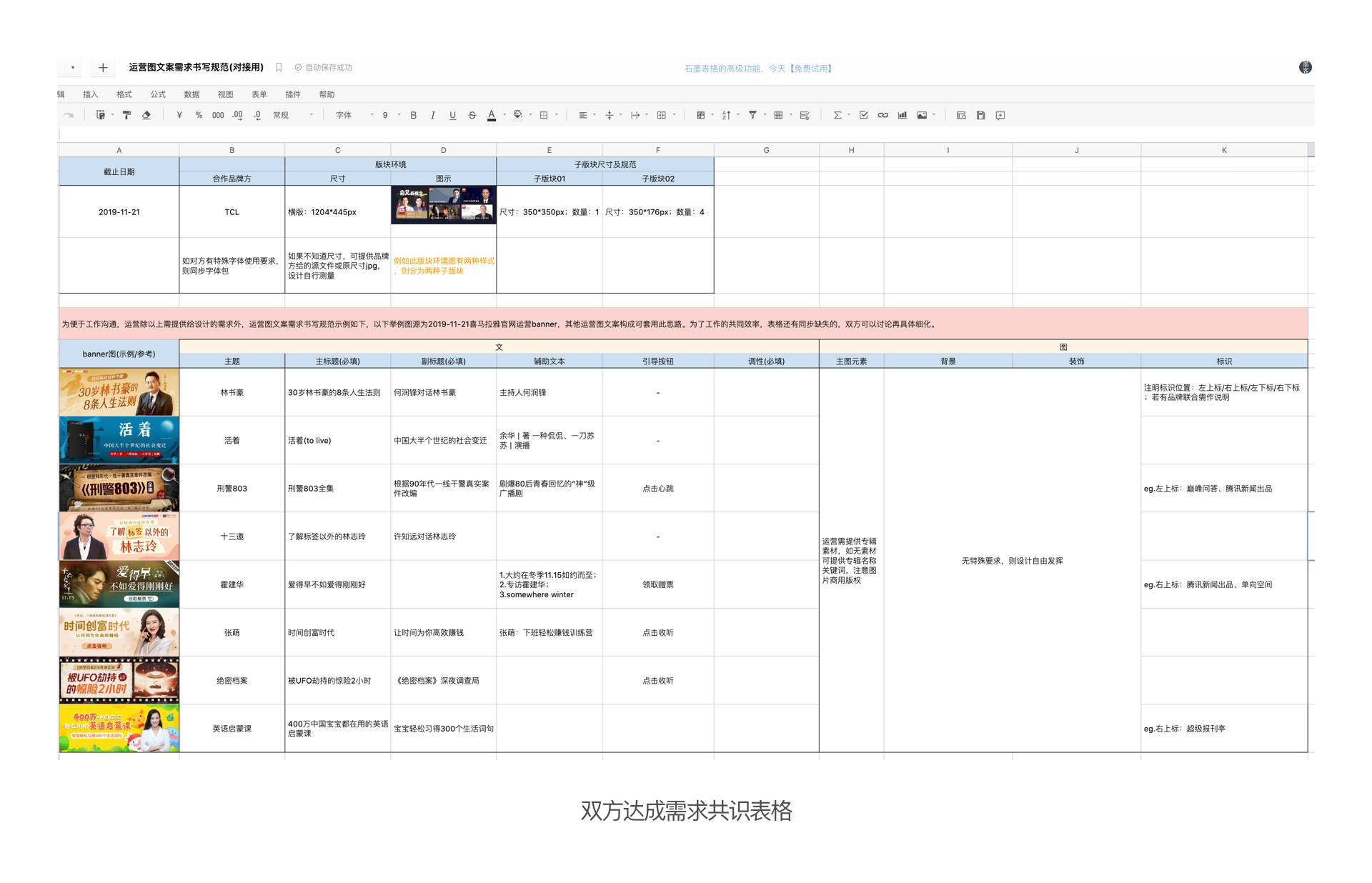Open the filter funnel tool

[752, 115]
